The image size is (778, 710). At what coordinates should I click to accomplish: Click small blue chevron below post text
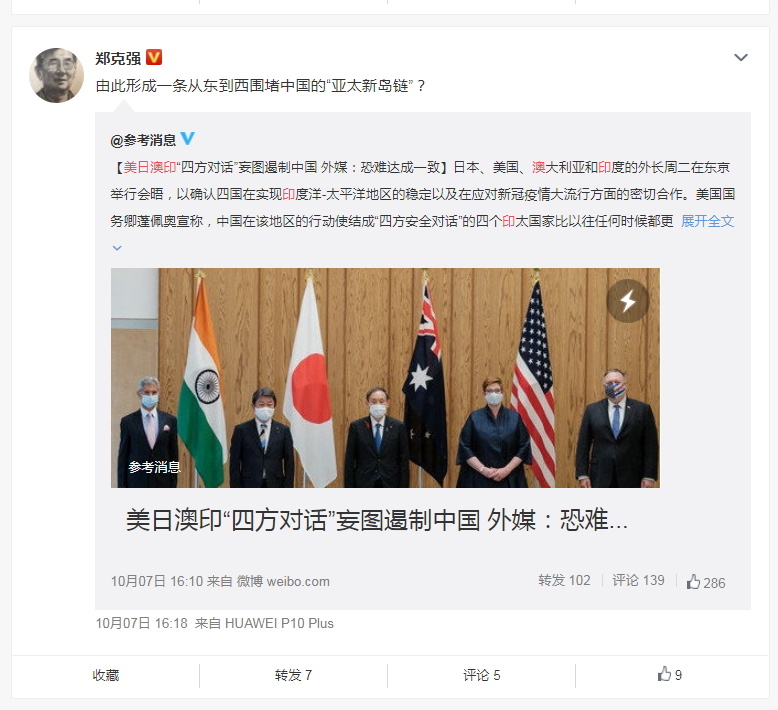click(x=117, y=248)
